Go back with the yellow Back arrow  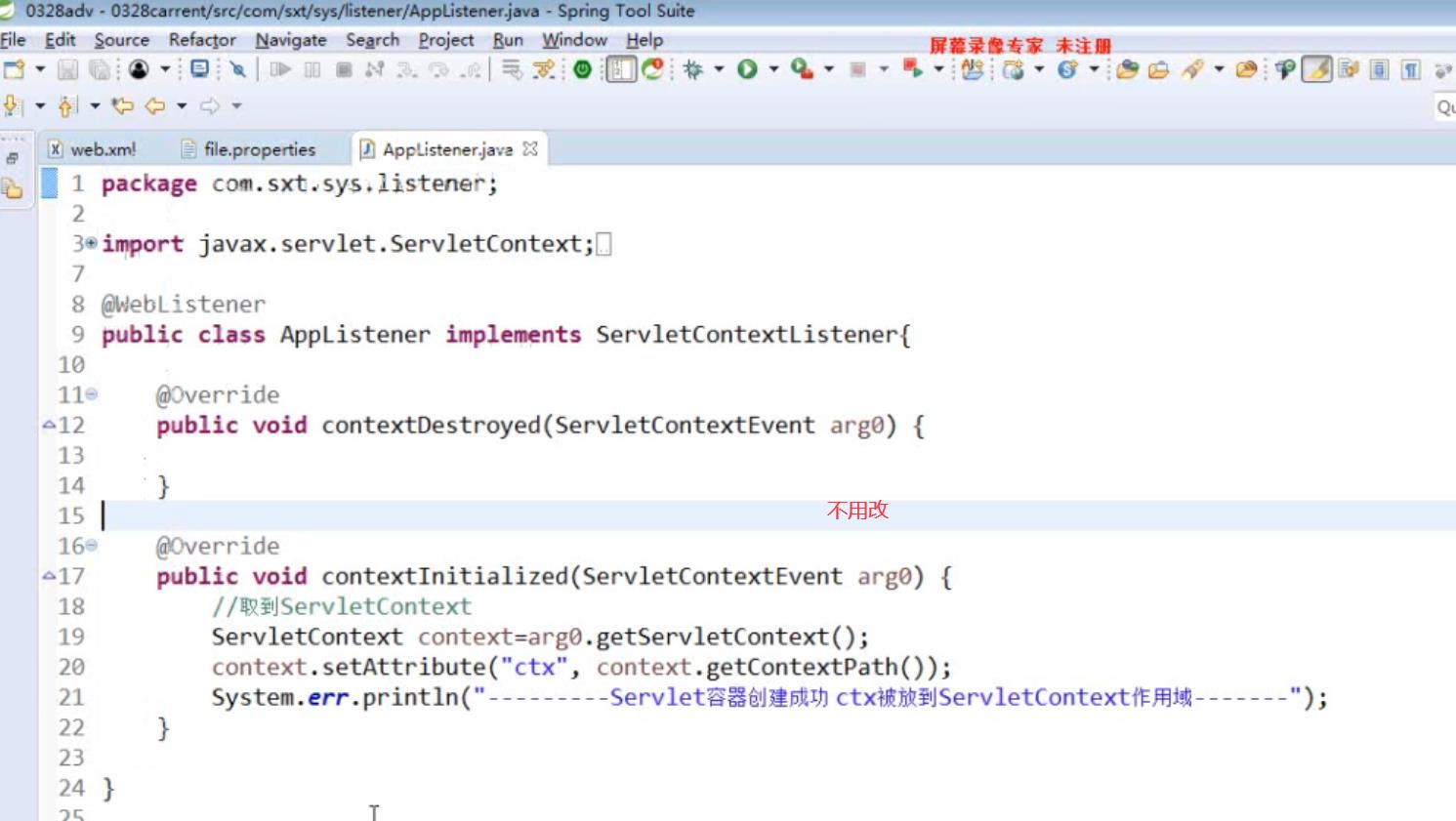click(155, 105)
